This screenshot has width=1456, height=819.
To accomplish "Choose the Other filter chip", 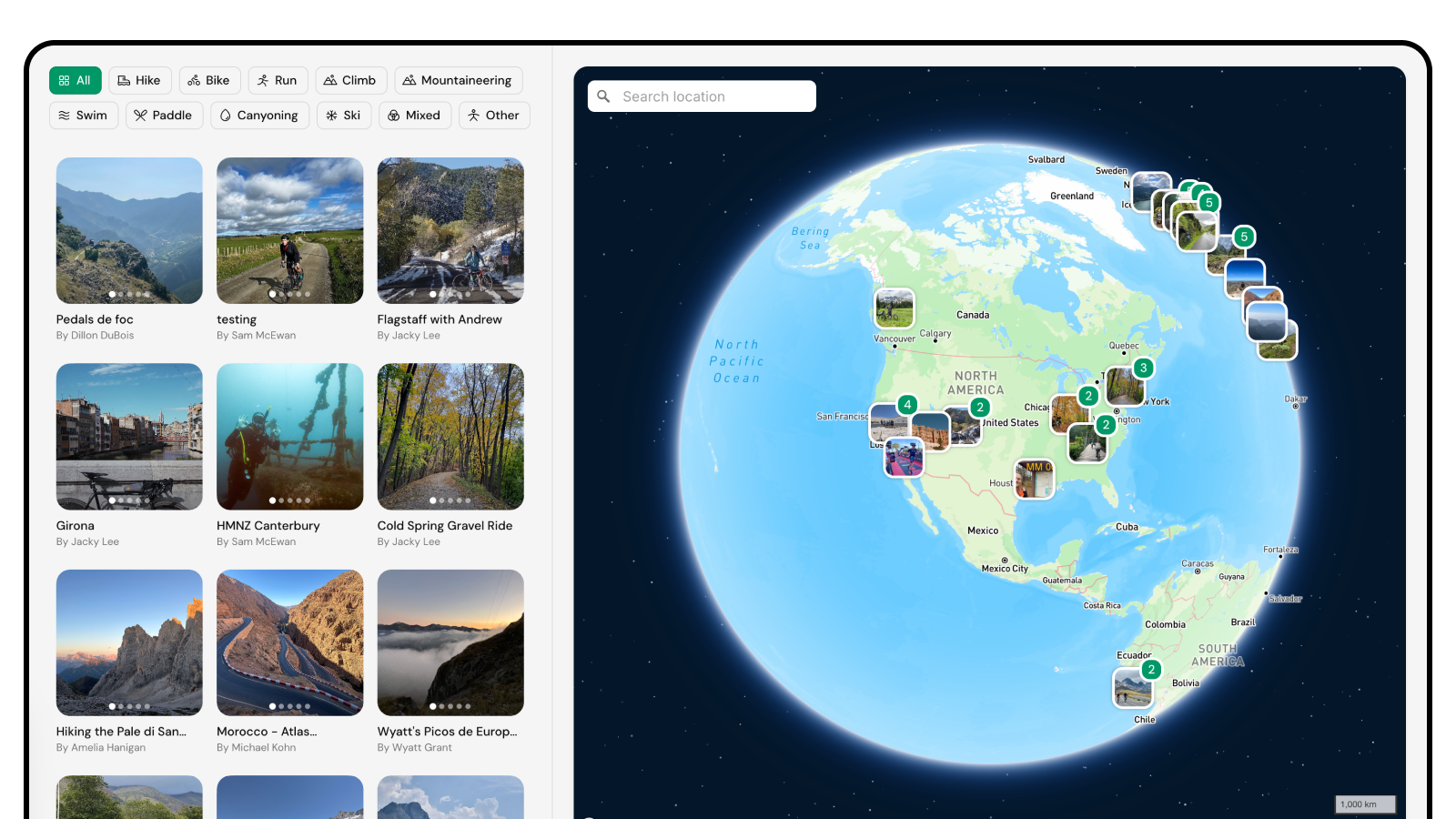I will [x=494, y=116].
